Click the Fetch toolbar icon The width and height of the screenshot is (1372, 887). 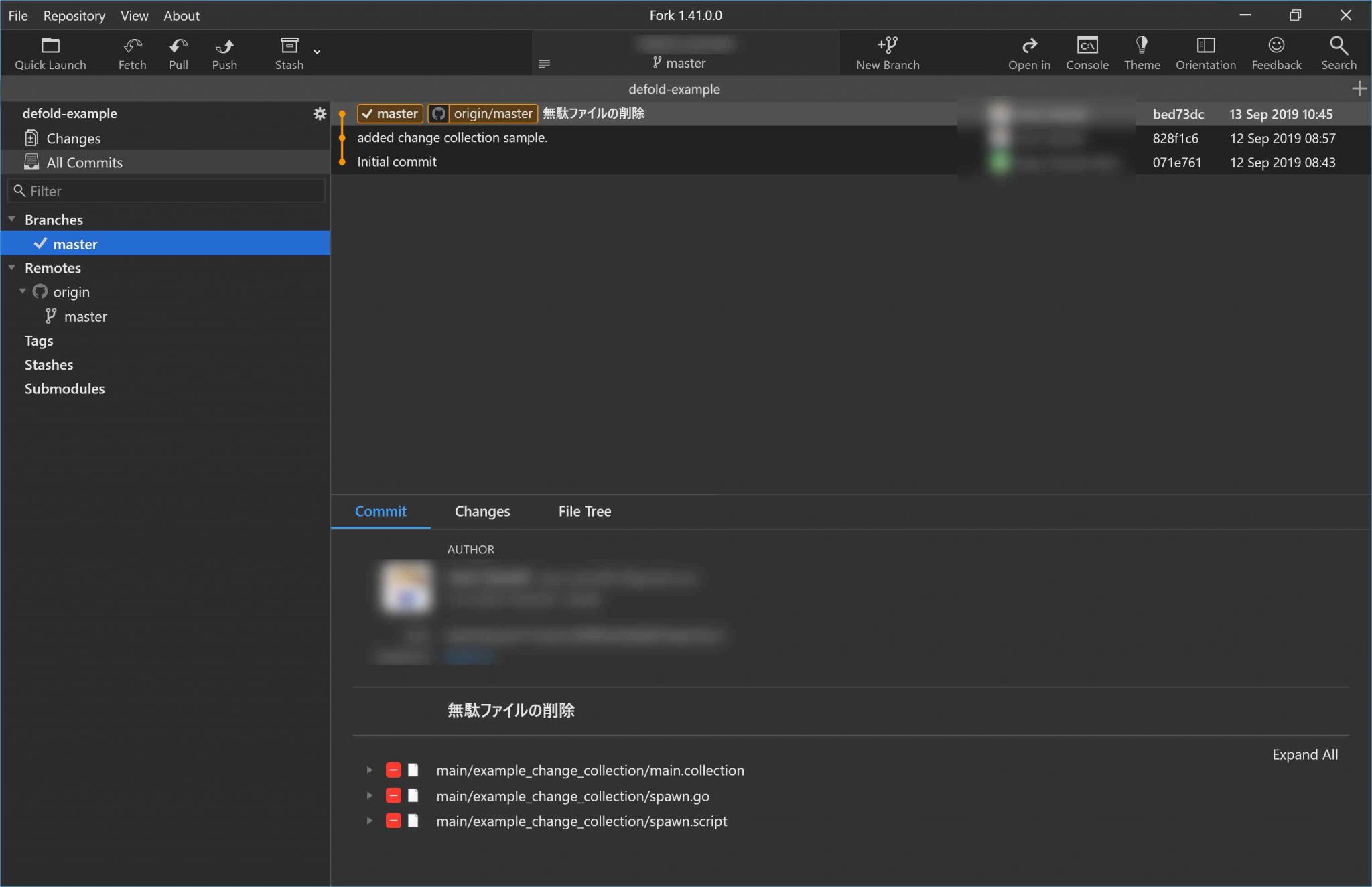(x=132, y=46)
